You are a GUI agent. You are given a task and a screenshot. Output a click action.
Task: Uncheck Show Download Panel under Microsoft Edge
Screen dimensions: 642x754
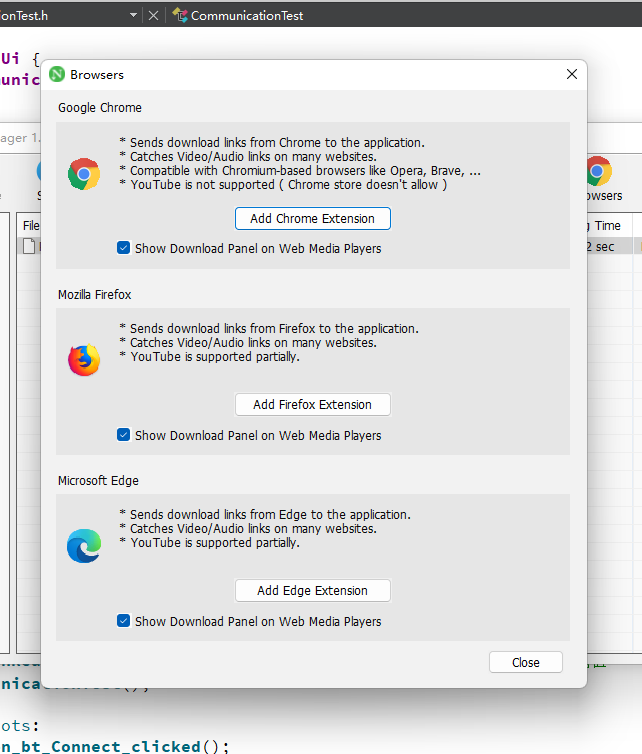click(x=124, y=621)
